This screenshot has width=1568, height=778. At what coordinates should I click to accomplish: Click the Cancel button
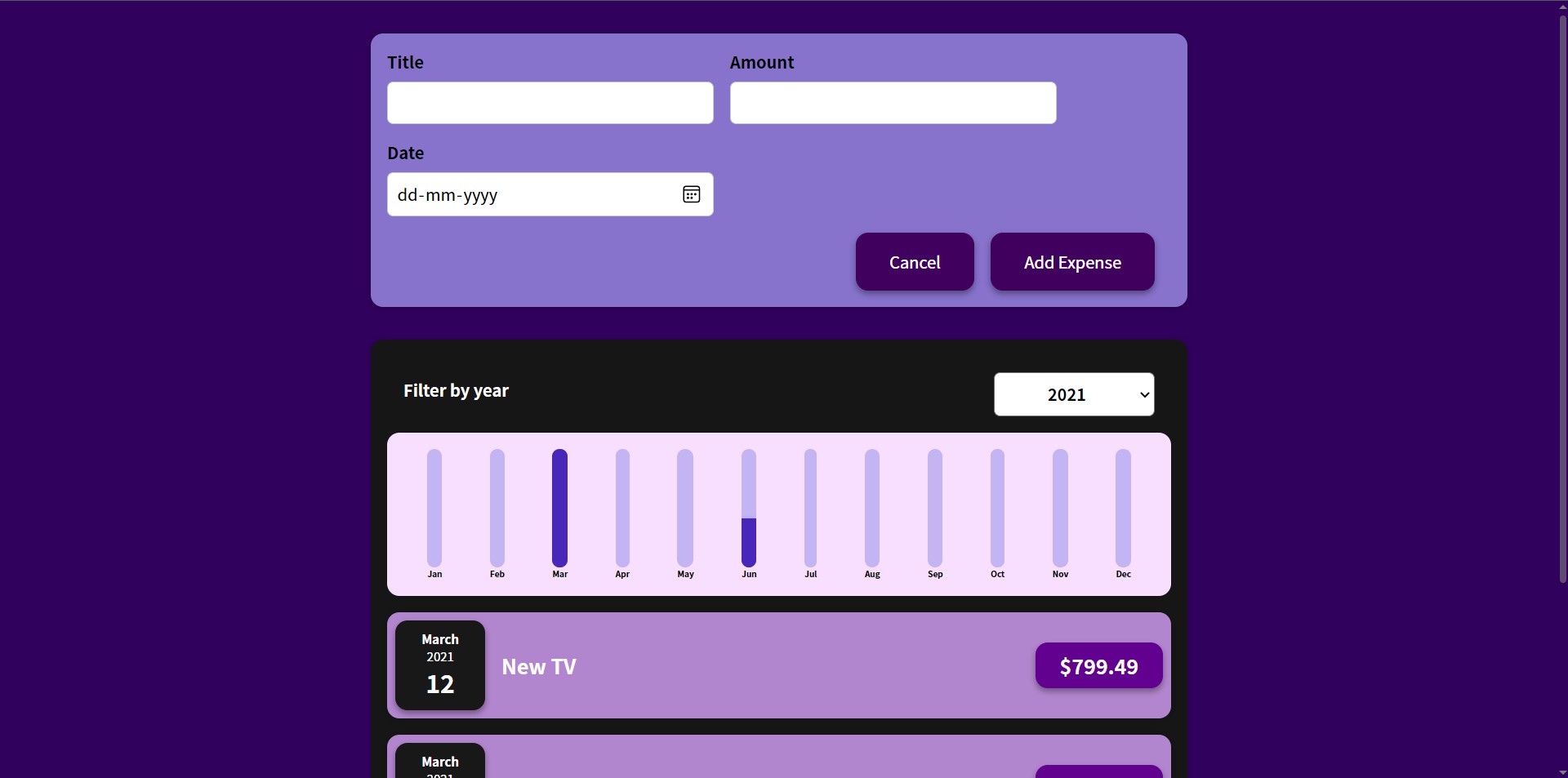[915, 262]
